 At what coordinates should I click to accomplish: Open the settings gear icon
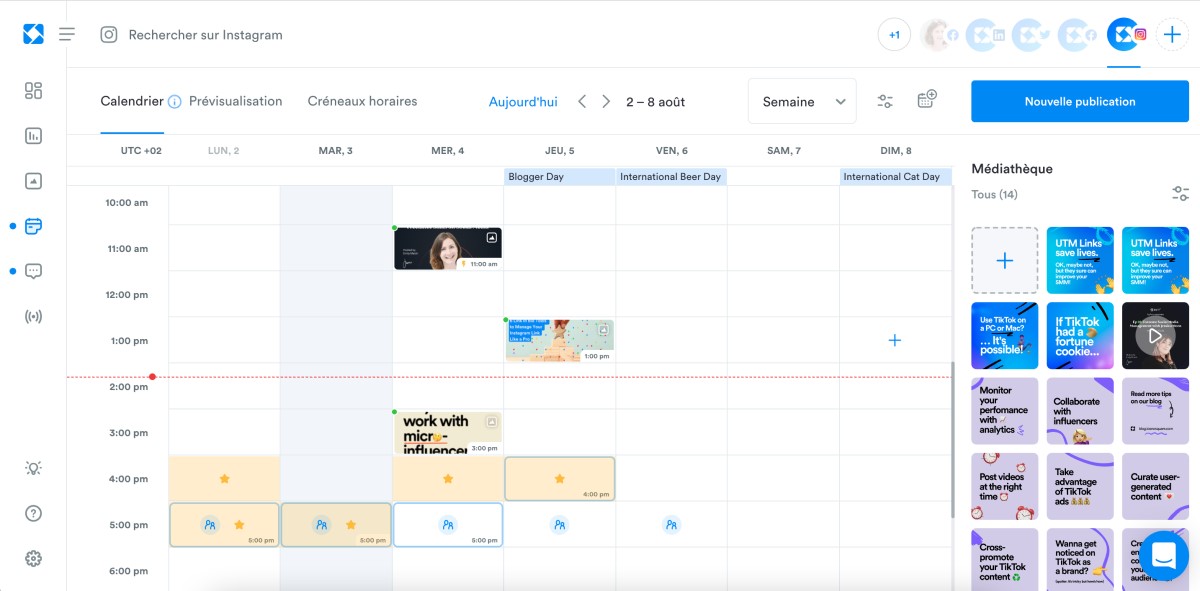33,558
